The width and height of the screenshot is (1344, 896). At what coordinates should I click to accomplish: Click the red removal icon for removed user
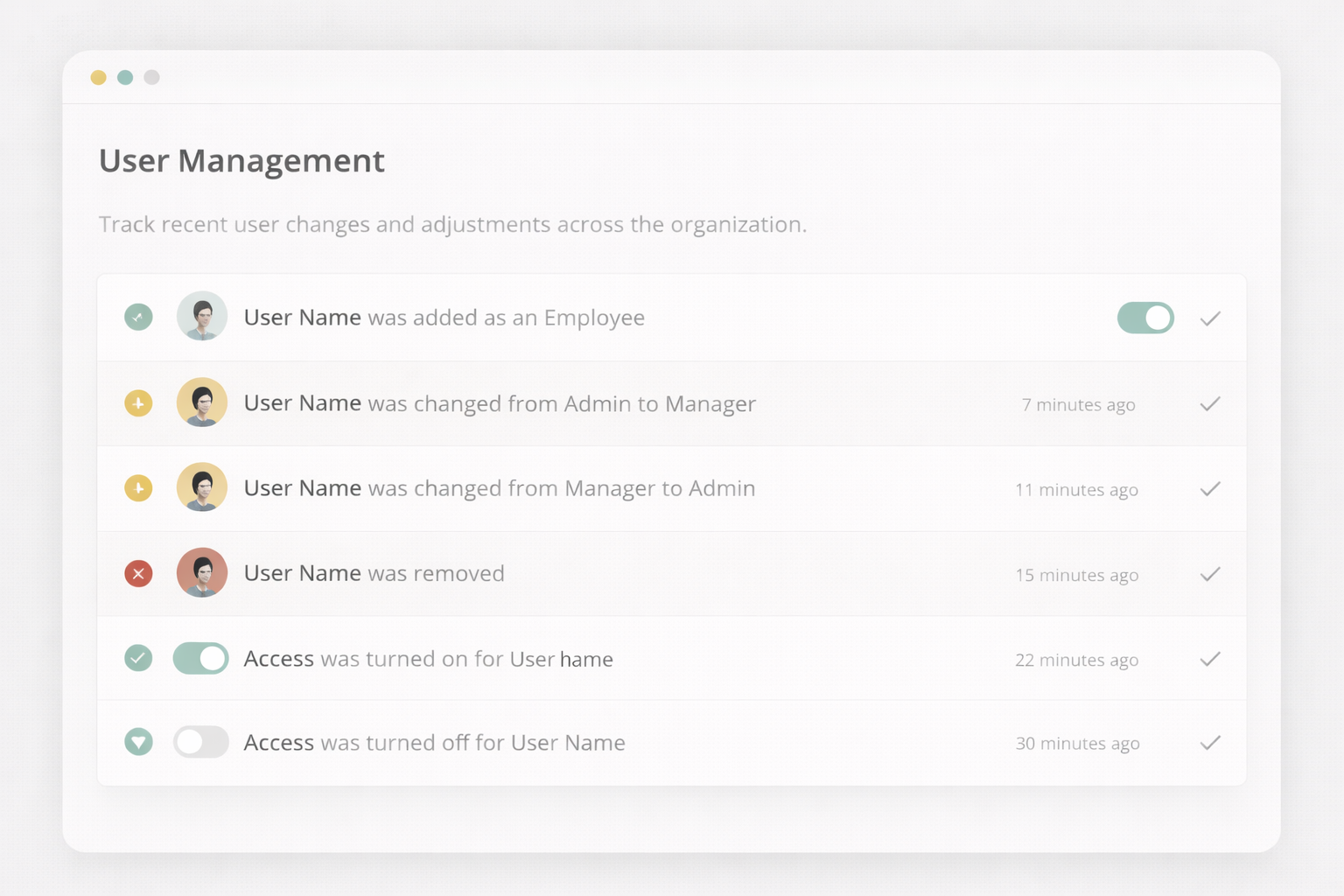pos(138,573)
